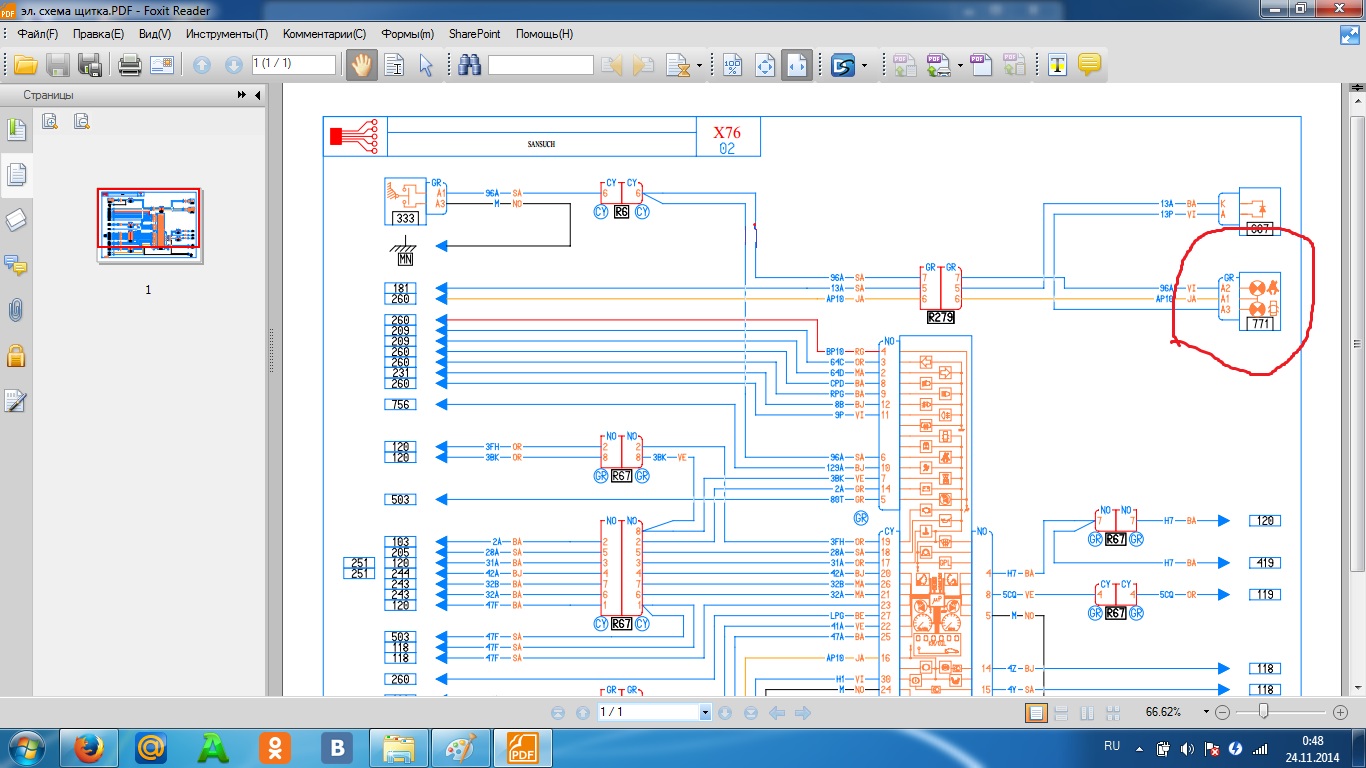1366x768 pixels.
Task: Set zoom to actual size 100% icon
Action: tap(732, 66)
